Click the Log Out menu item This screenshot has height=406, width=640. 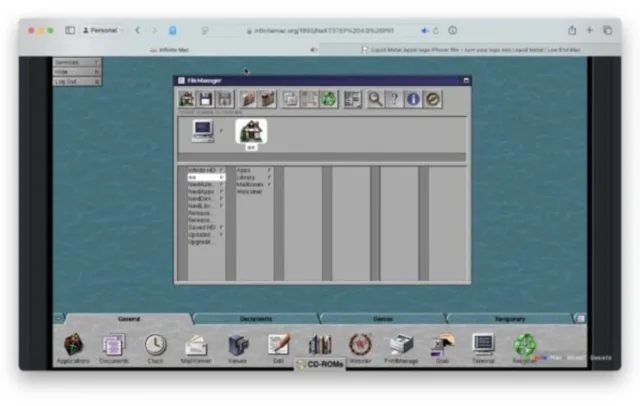click(x=77, y=82)
